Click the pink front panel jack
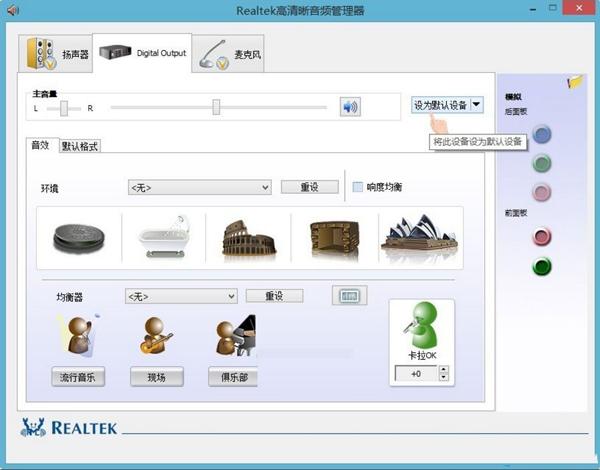This screenshot has width=600, height=470. 542,237
